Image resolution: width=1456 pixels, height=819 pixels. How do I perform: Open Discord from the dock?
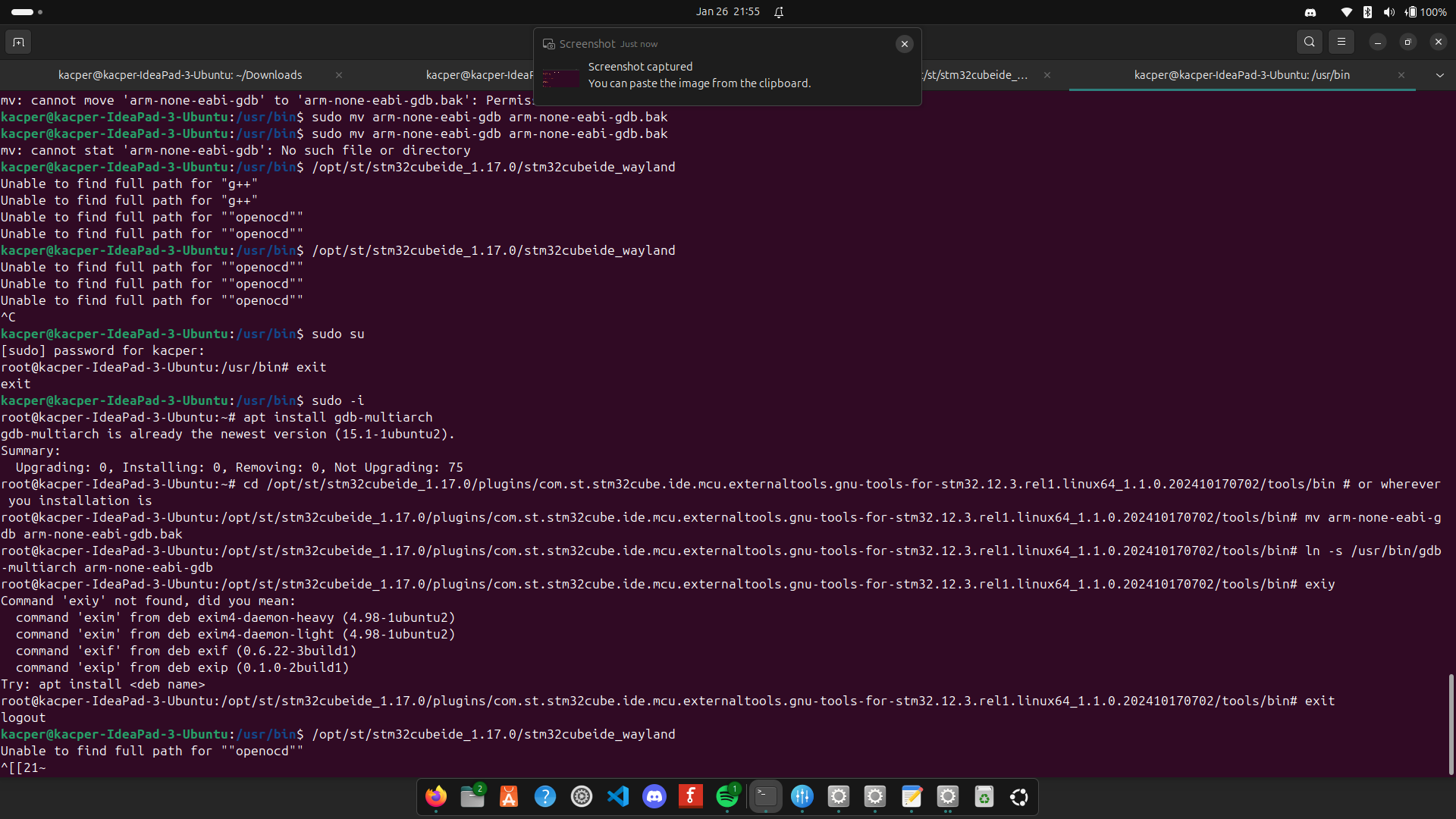pyautogui.click(x=654, y=796)
